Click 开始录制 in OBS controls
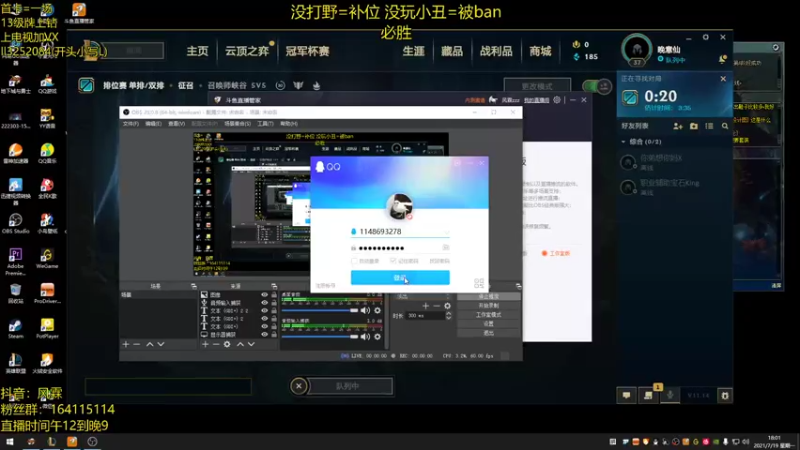 (x=489, y=306)
